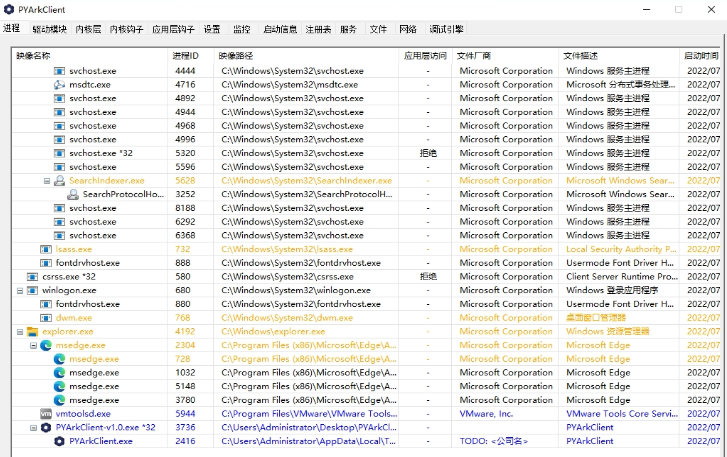Click the Edge icon of msedge.exe PID 728
727x457 pixels.
(x=59, y=359)
